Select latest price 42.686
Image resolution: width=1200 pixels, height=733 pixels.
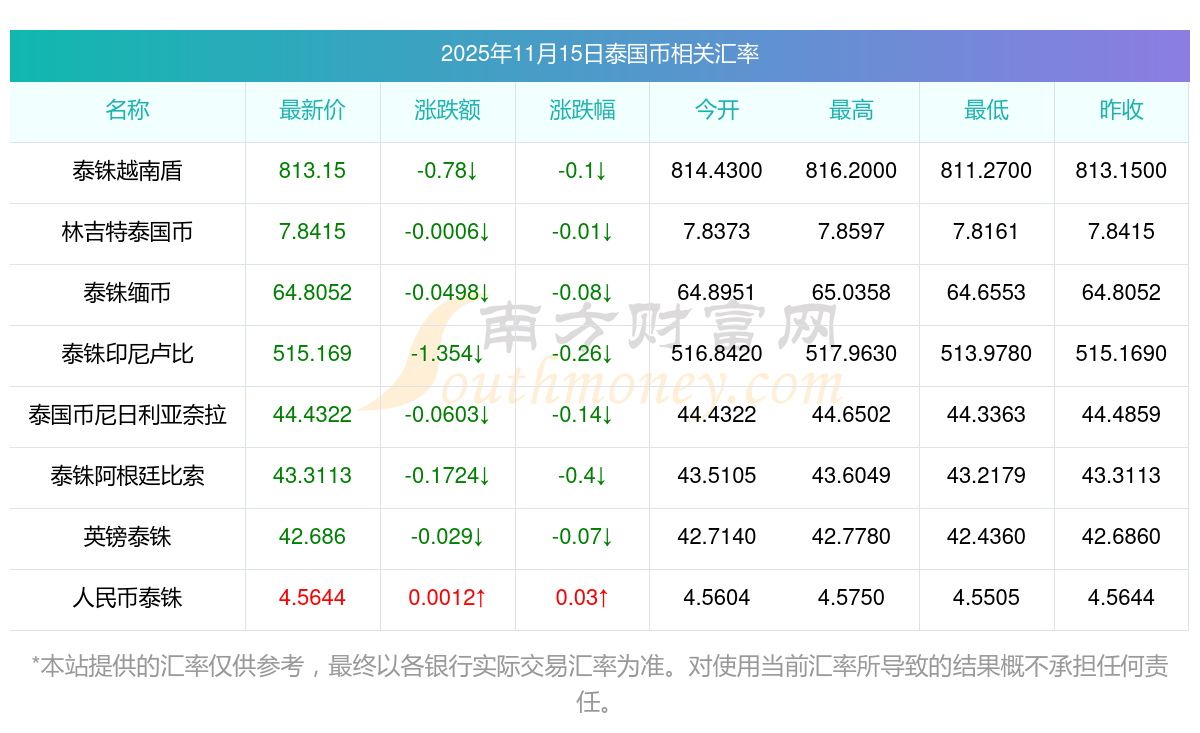[x=312, y=537]
